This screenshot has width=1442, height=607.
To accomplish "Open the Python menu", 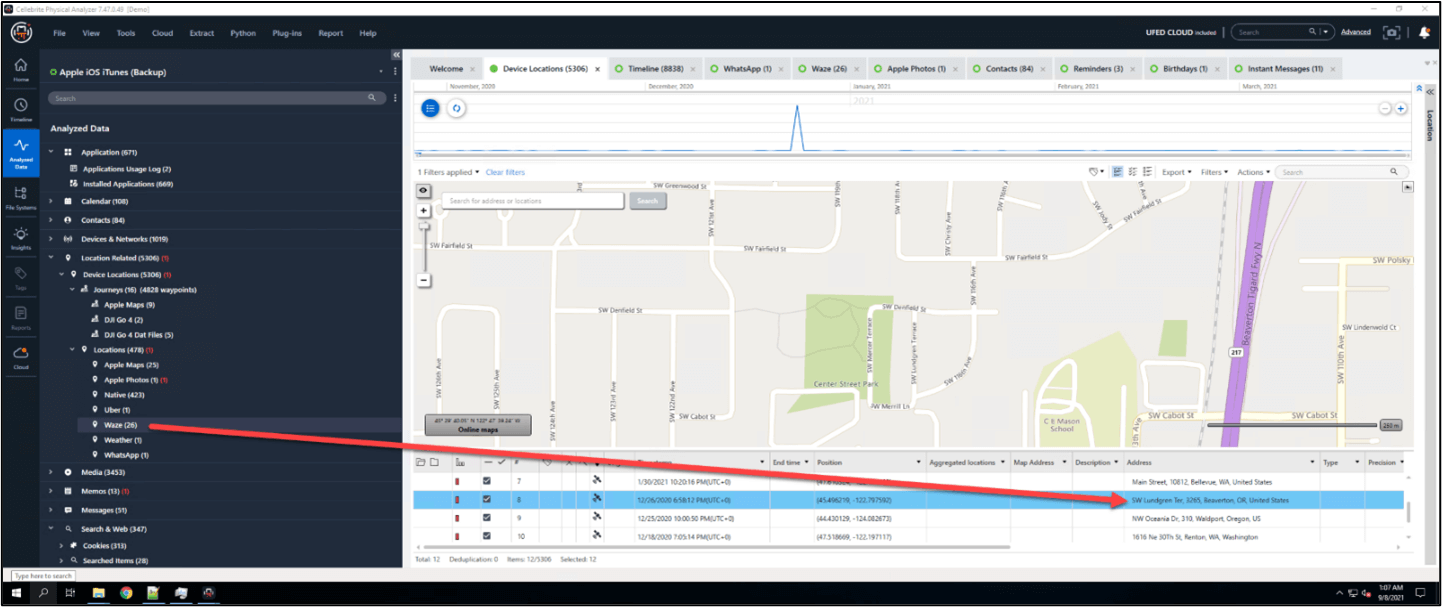I will (243, 33).
